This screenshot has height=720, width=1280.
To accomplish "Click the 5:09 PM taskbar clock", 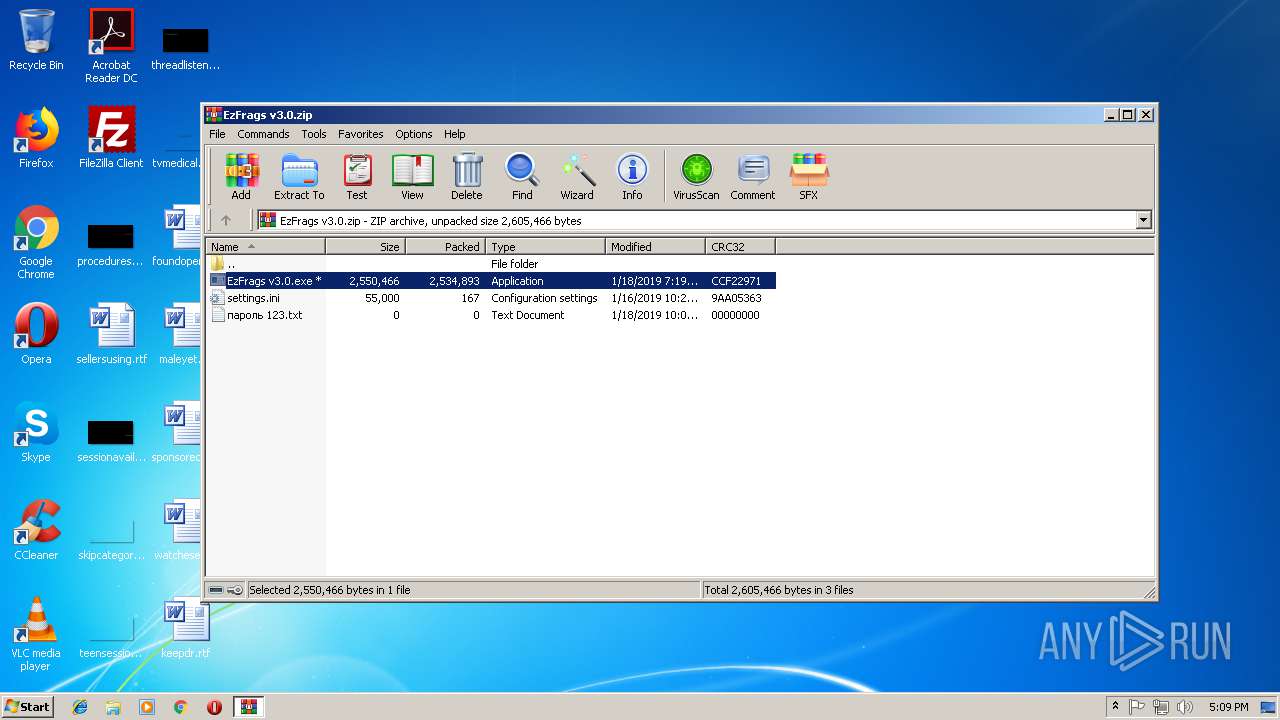I will pyautogui.click(x=1228, y=707).
